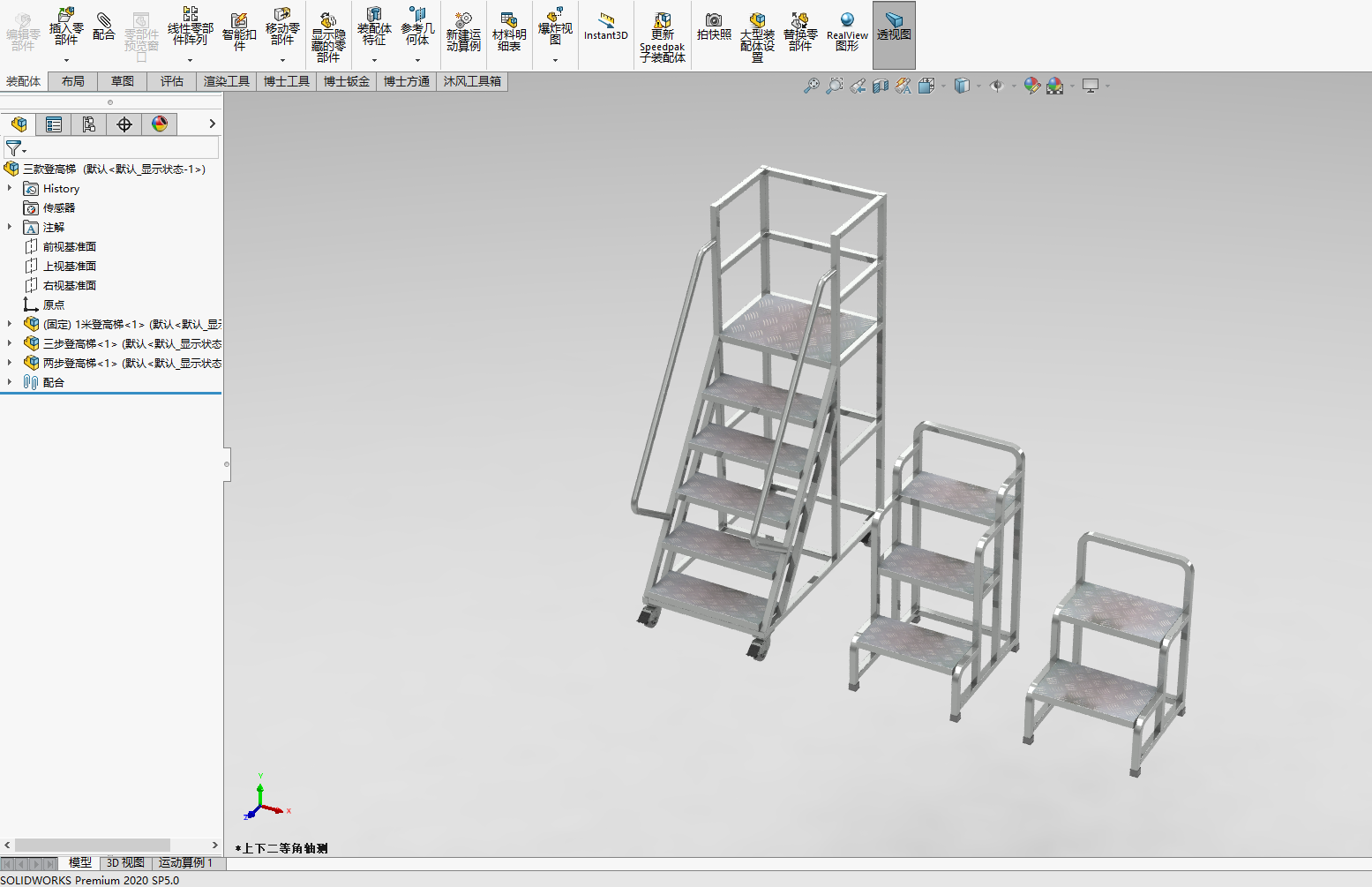Click the feature tree filter funnel

14,148
